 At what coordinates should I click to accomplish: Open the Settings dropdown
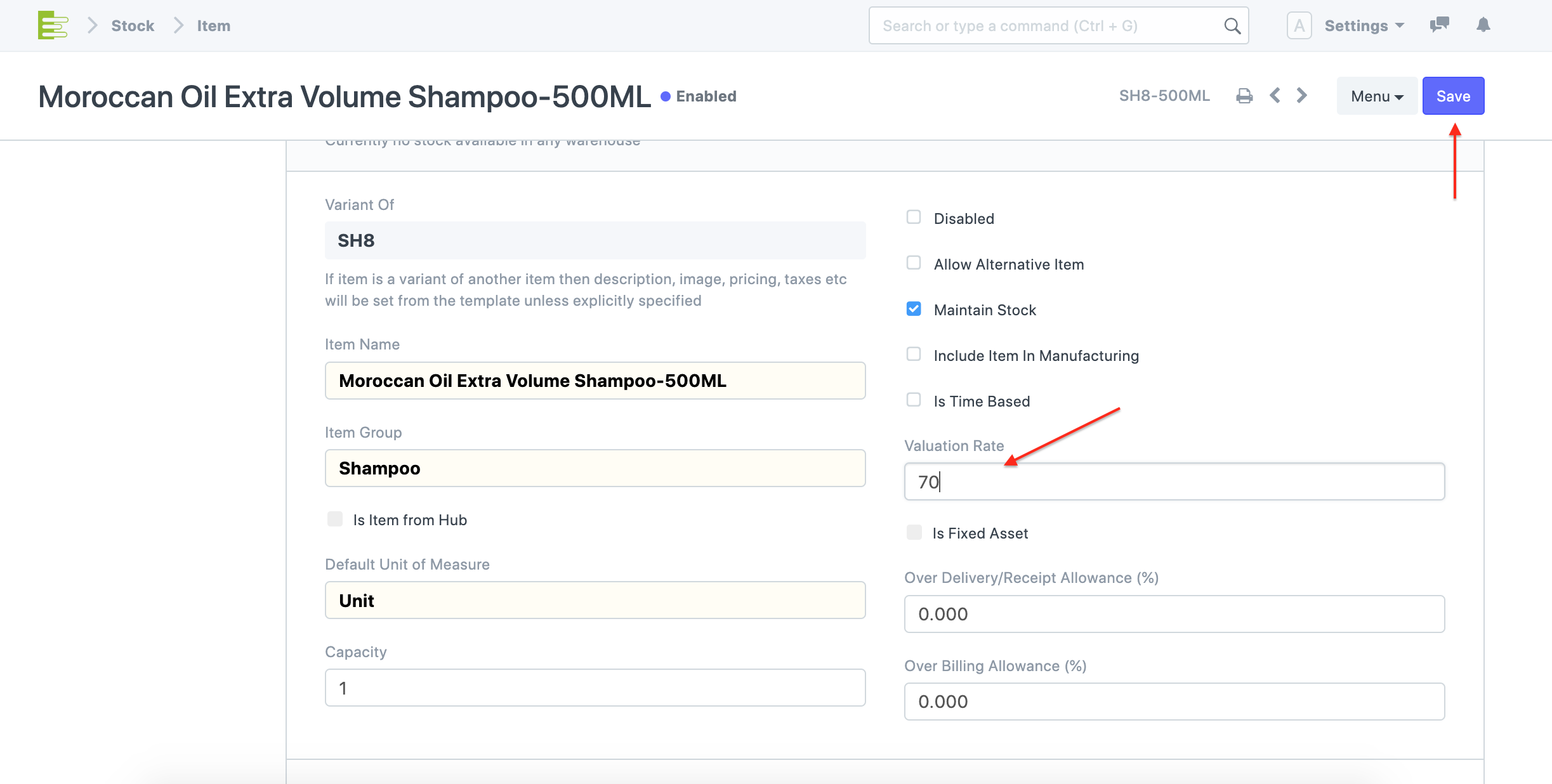tap(1364, 26)
